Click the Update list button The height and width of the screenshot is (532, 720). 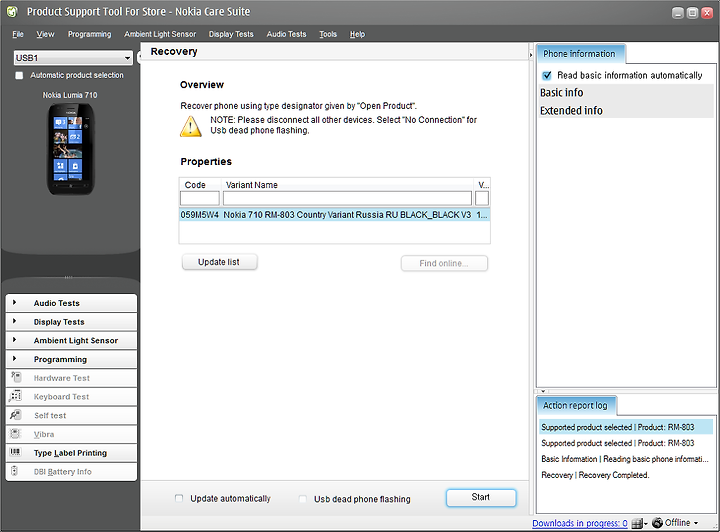[219, 262]
